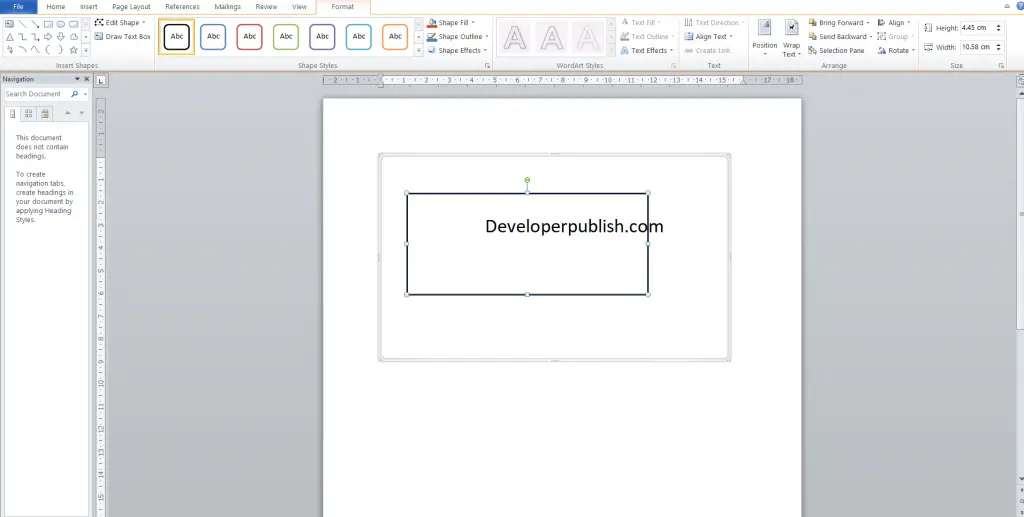Screen dimensions: 1024x517
Task: Select the Elbow Connector shape
Action: tap(22, 37)
